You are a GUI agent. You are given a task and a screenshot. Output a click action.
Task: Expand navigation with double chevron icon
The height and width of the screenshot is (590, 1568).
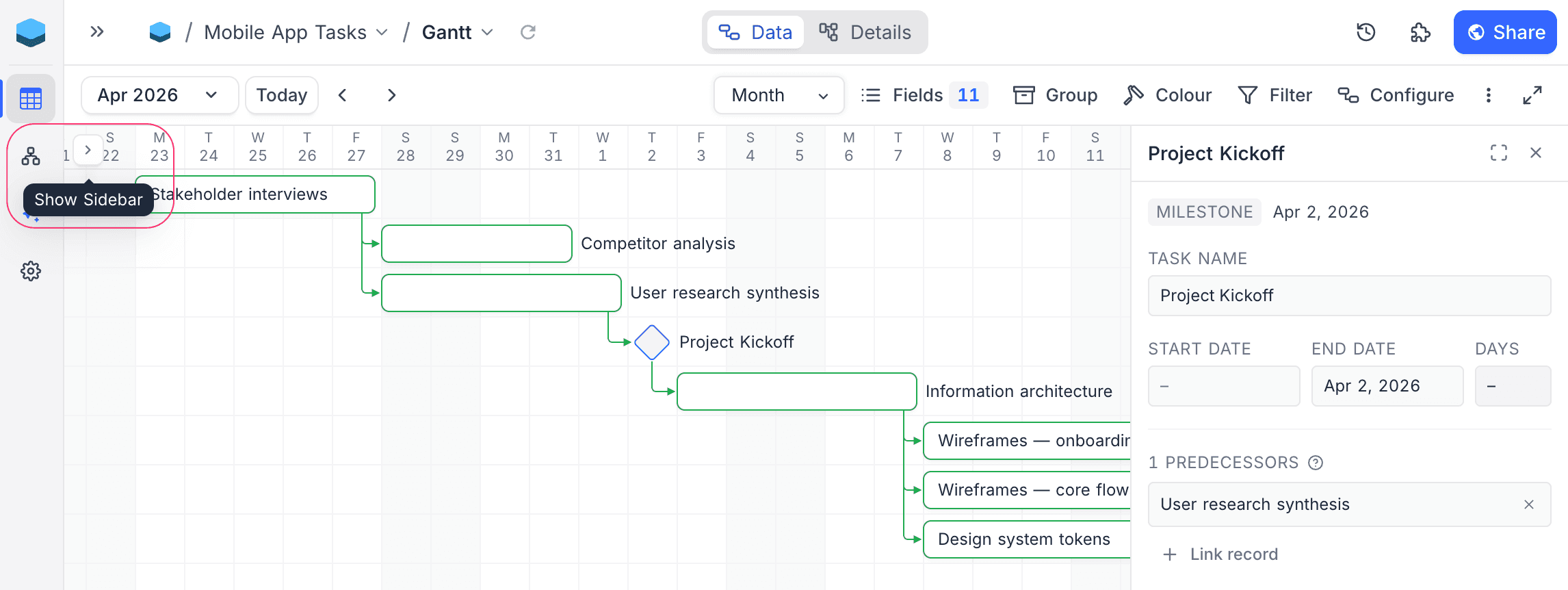click(x=97, y=31)
